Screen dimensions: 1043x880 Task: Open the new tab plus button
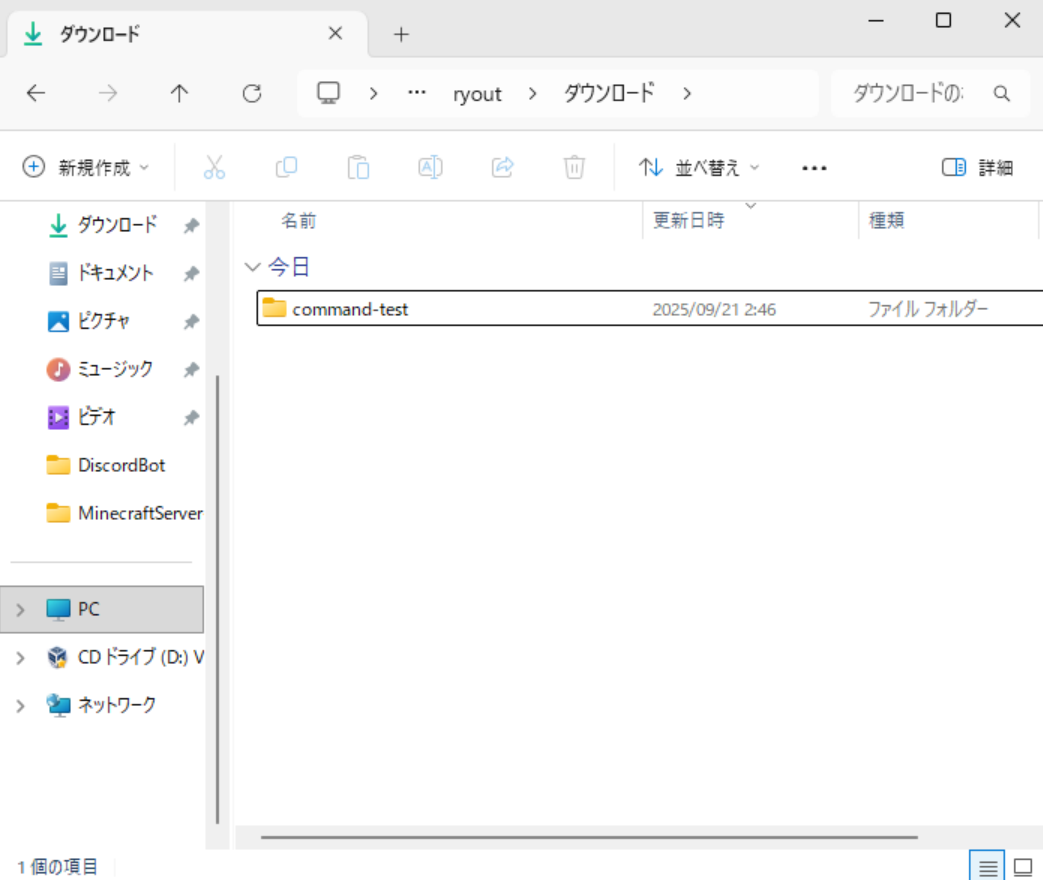coord(401,34)
